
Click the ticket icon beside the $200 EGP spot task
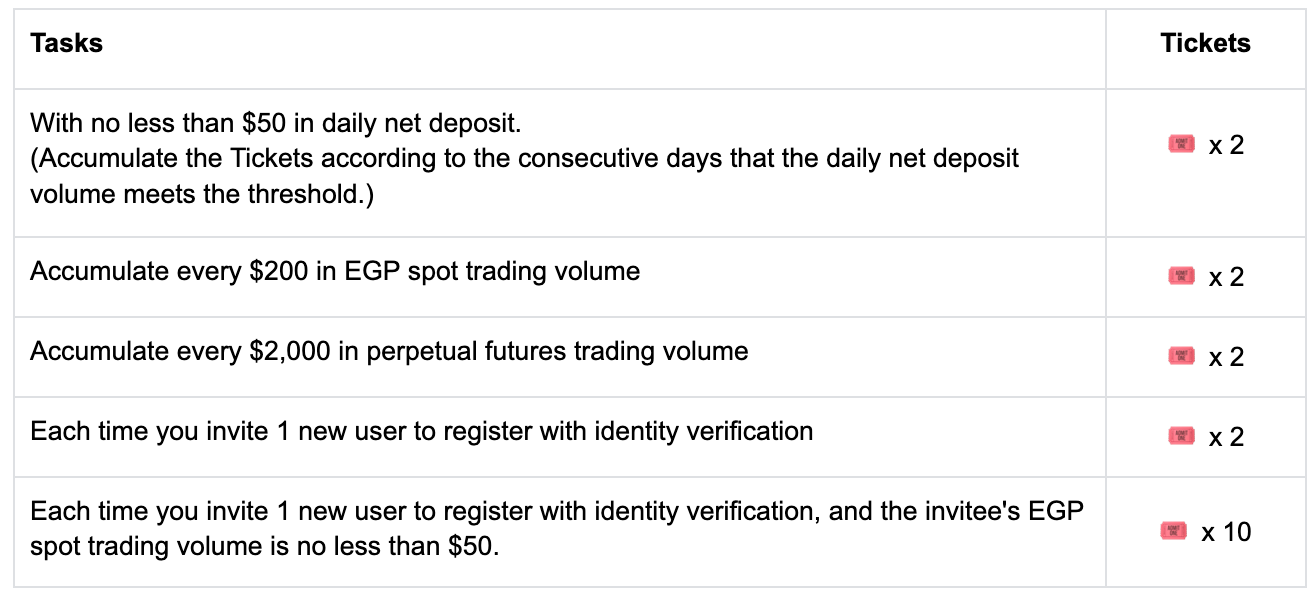[1181, 276]
